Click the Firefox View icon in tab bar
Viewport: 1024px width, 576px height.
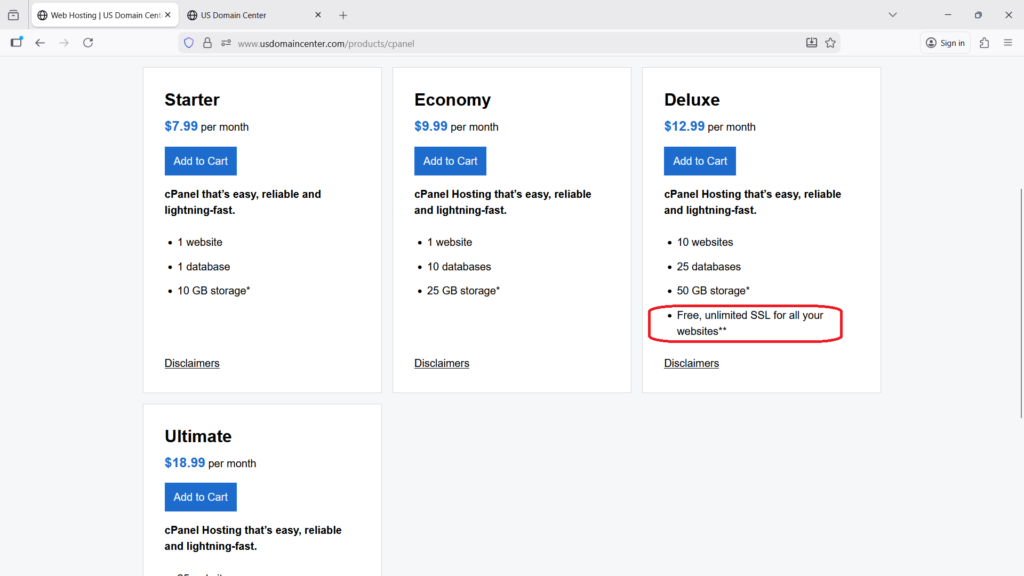(x=13, y=15)
